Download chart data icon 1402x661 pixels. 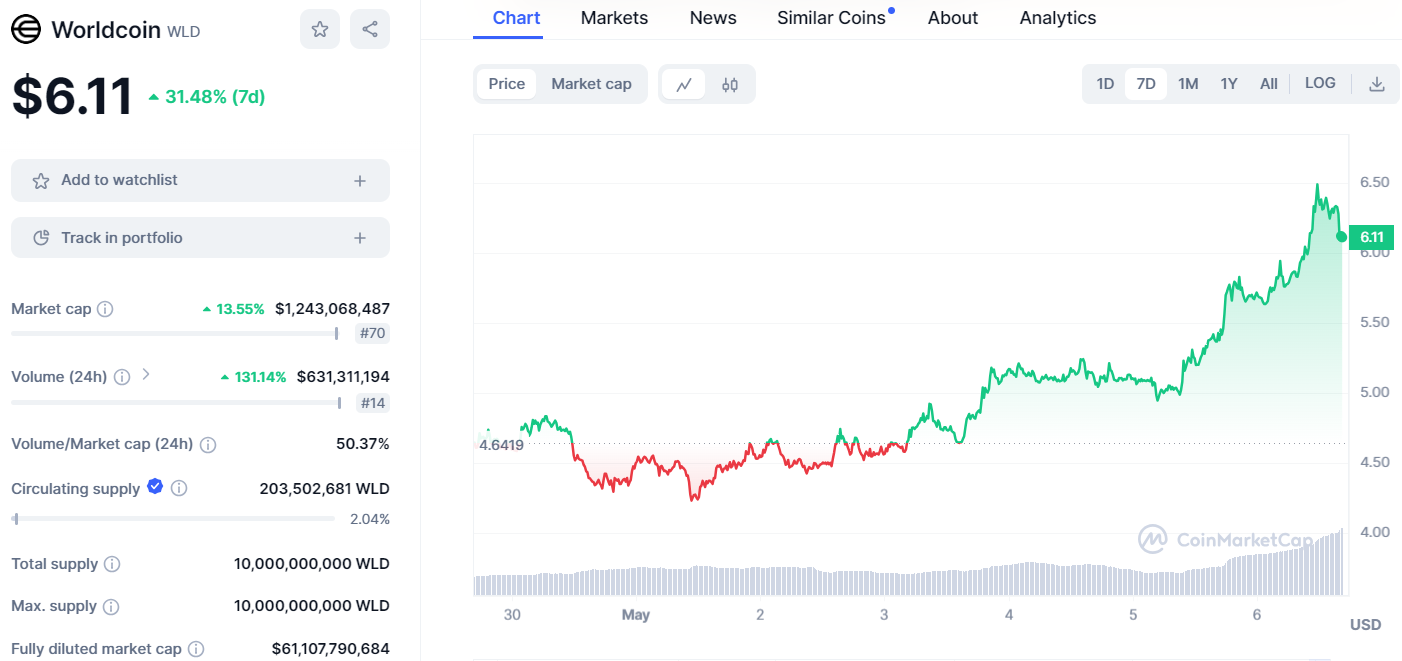[1376, 84]
